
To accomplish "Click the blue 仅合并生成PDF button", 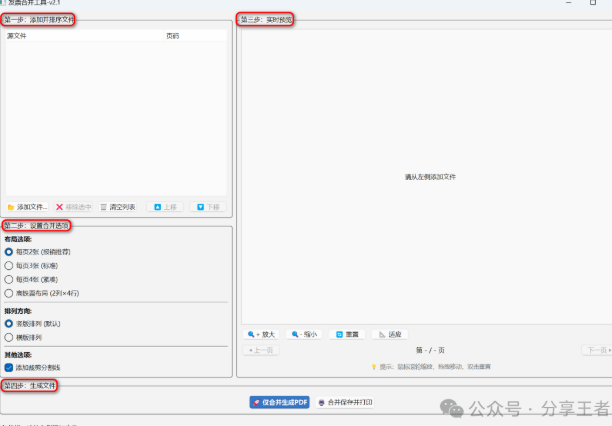I will click(280, 402).
